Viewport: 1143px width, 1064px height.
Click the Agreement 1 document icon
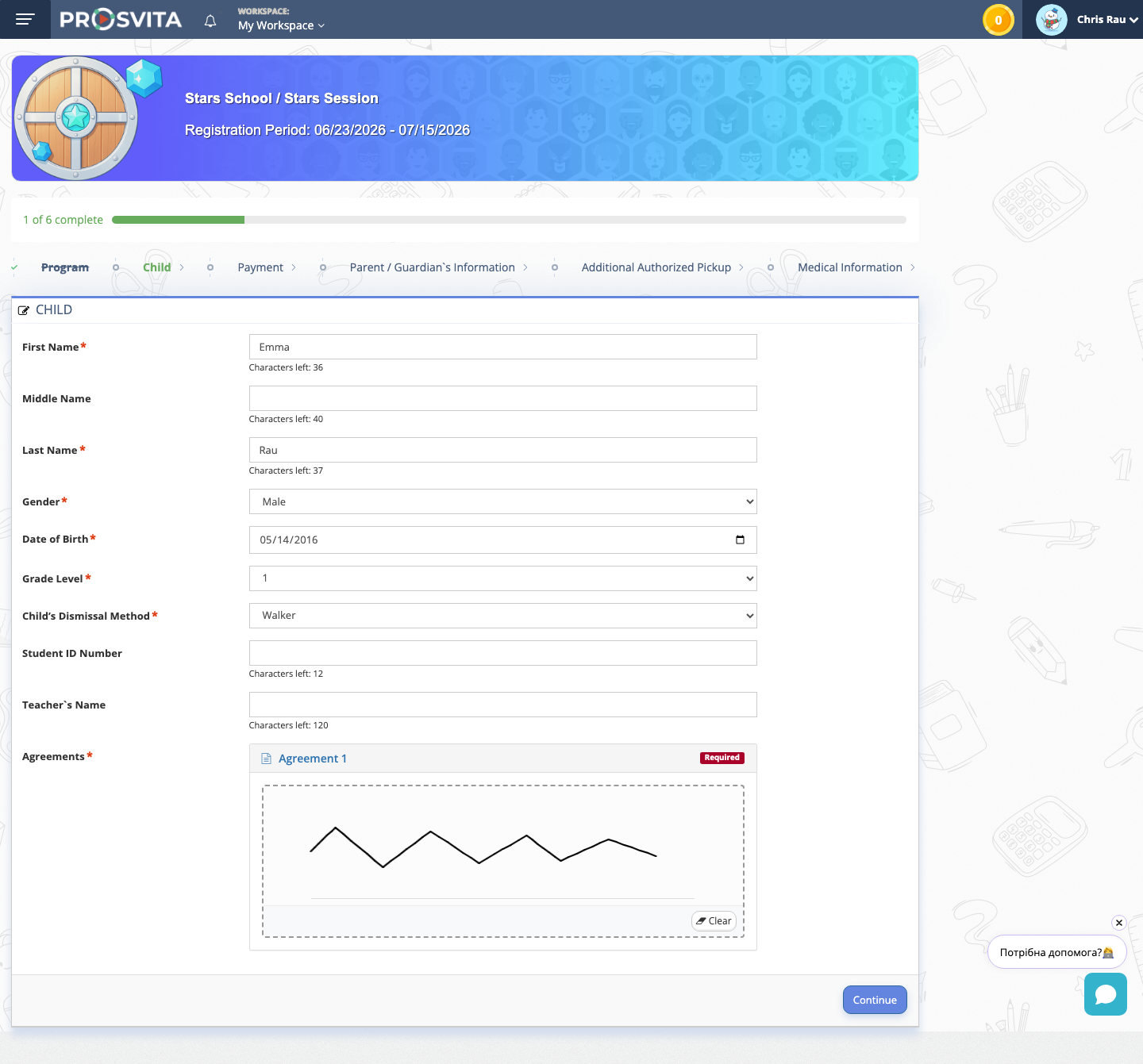tap(267, 759)
